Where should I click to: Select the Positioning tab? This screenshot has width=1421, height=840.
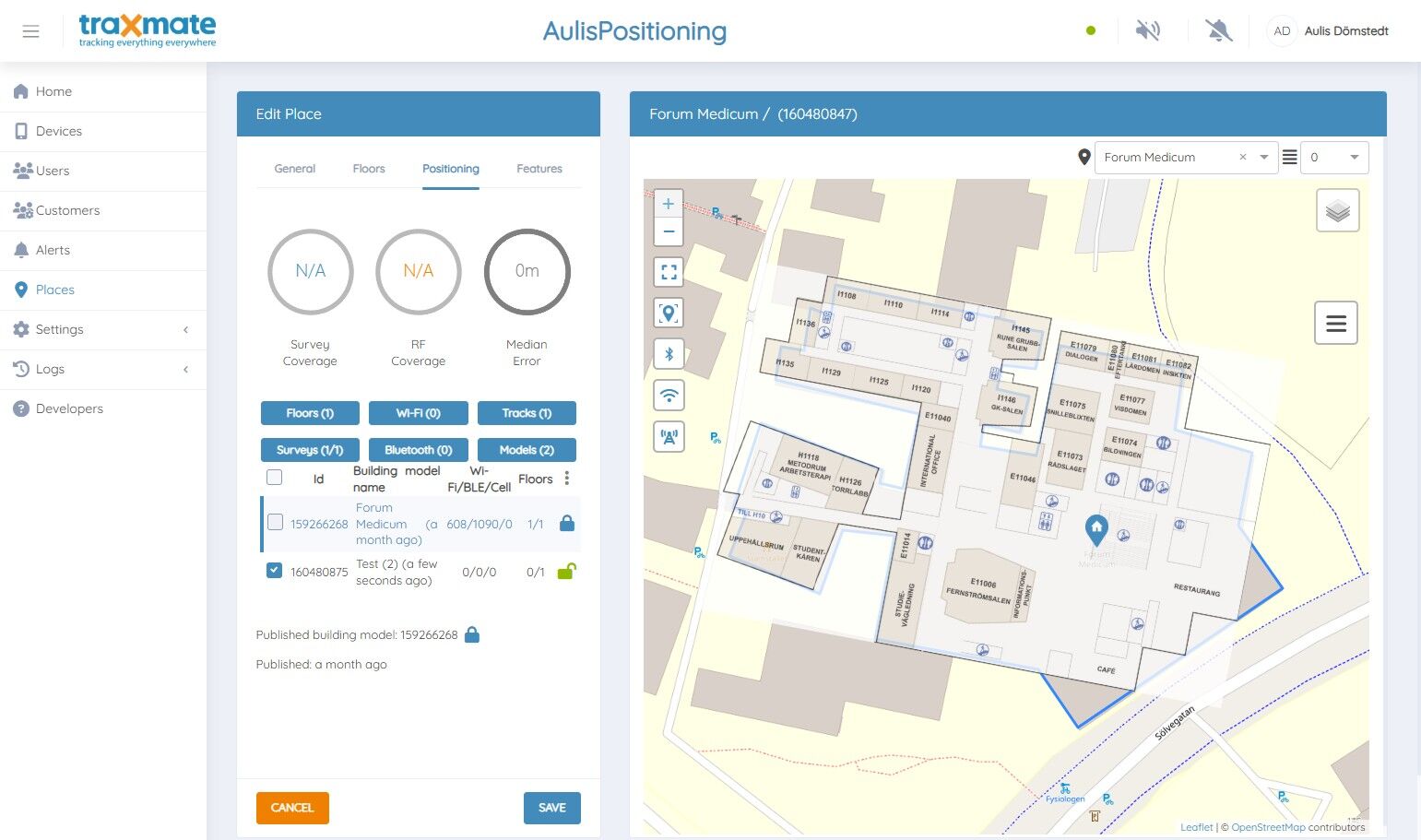point(451,169)
